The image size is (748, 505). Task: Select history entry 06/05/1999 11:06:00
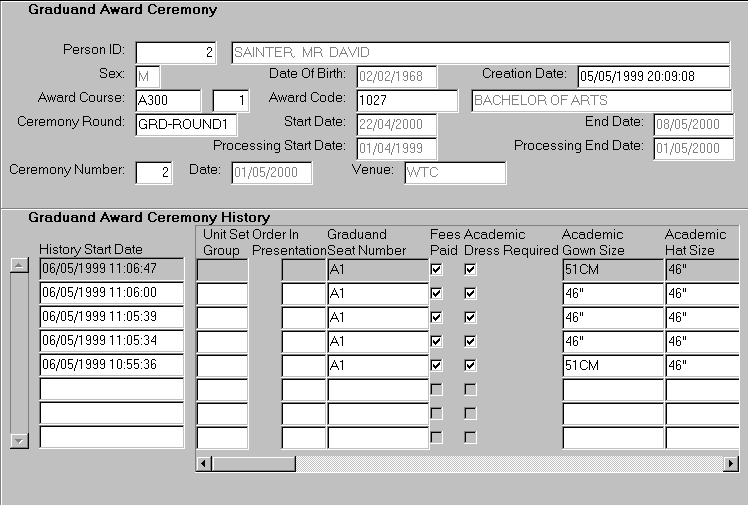(x=111, y=293)
